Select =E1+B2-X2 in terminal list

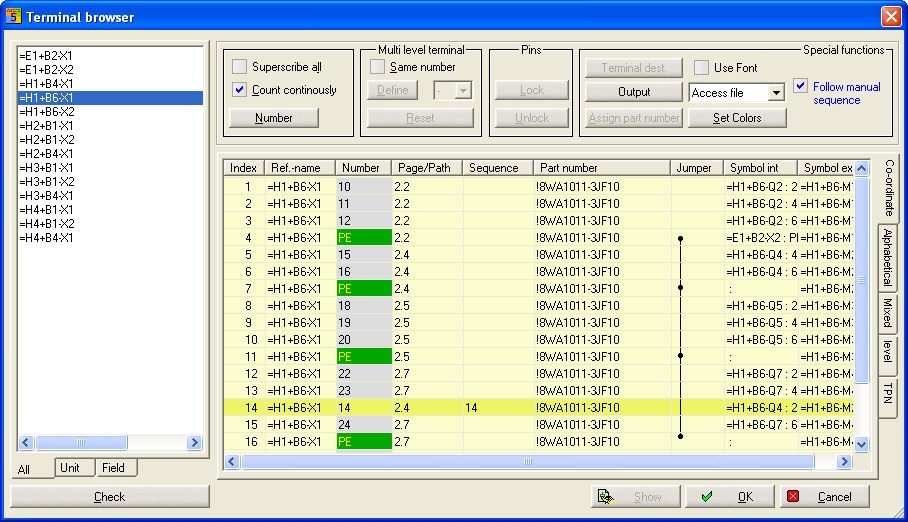tap(110, 70)
